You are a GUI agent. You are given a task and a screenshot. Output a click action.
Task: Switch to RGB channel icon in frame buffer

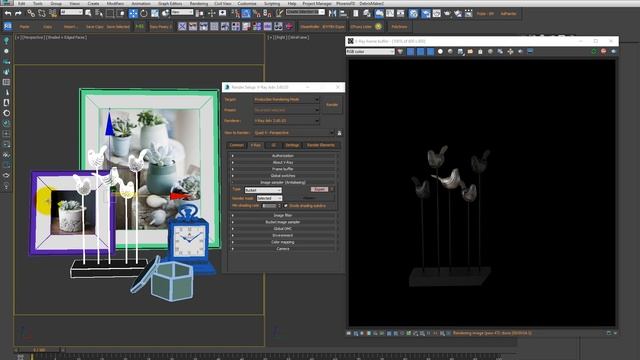click(400, 51)
